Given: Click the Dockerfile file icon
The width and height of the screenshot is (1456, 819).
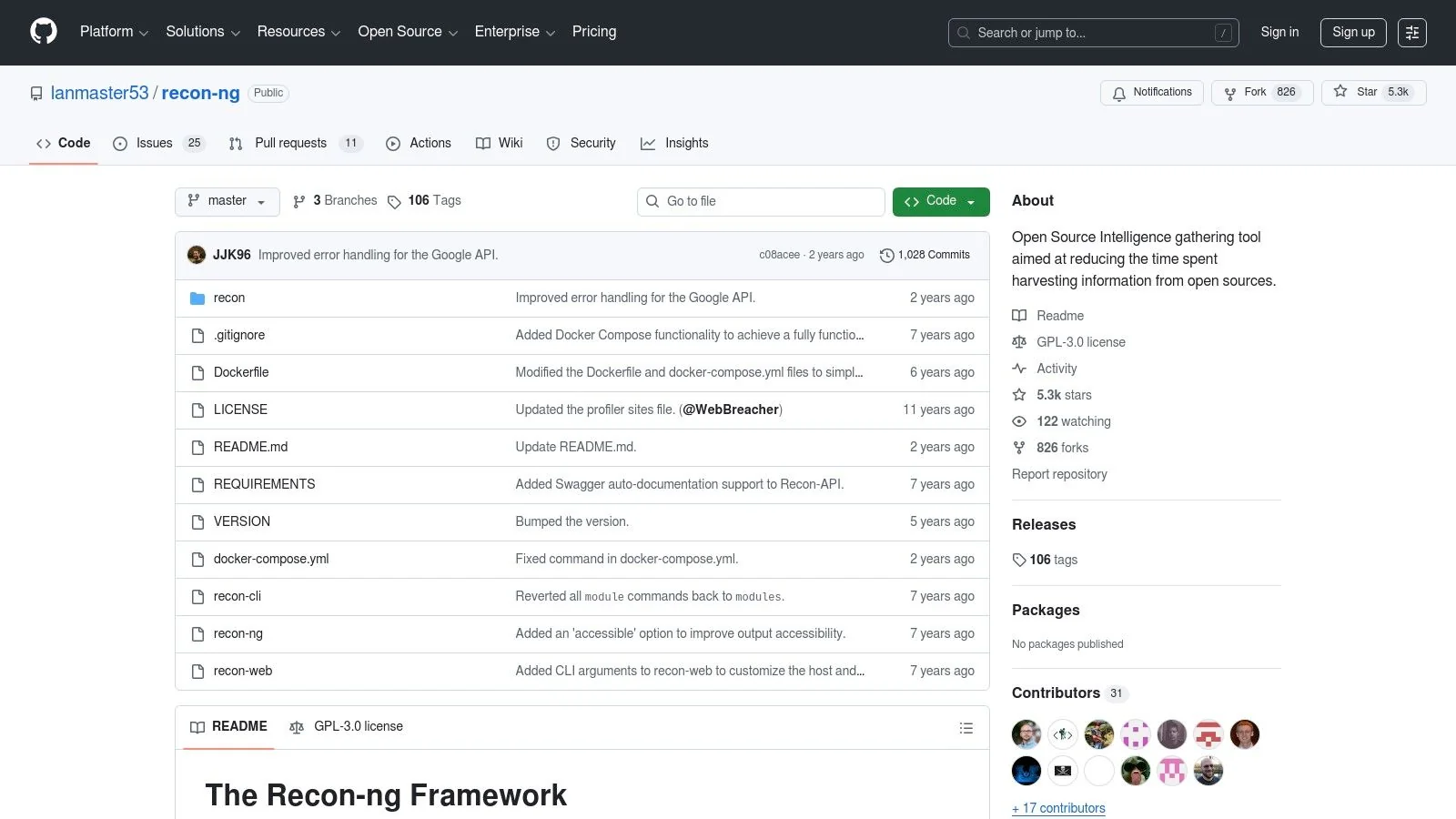Looking at the screenshot, I should [197, 373].
